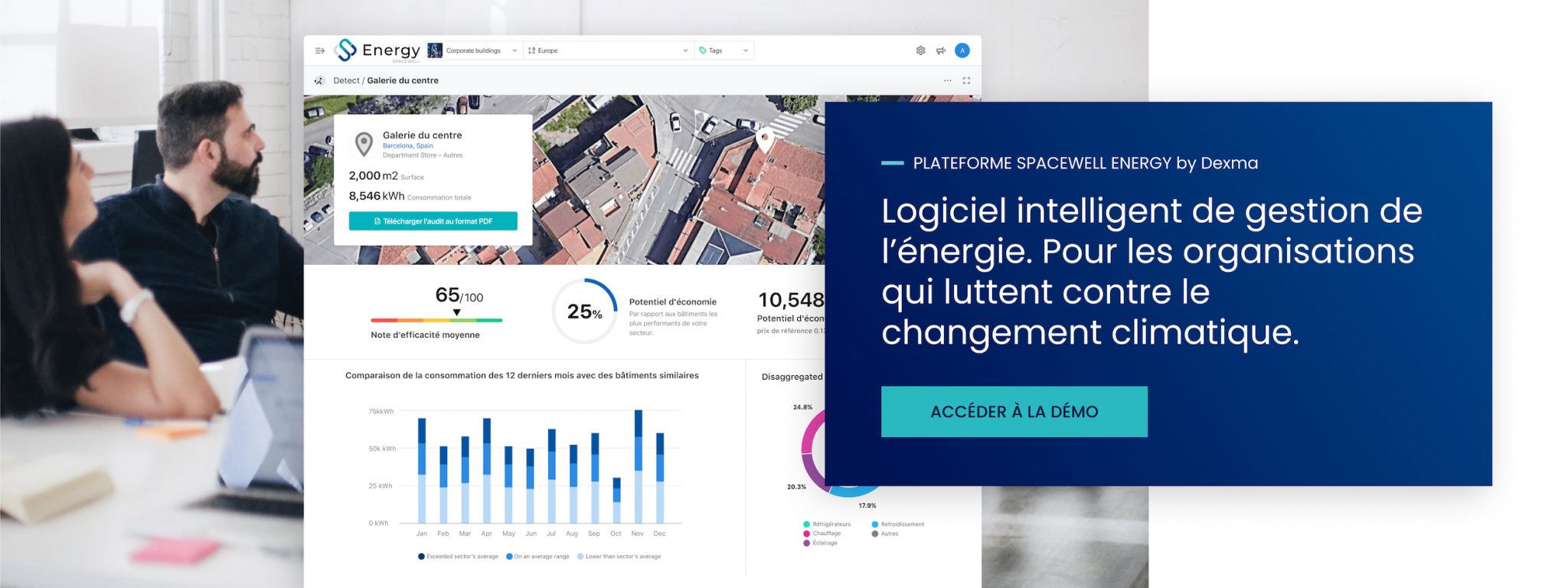1568x588 pixels.
Task: Toggle the Autres legend entry
Action: tap(885, 534)
